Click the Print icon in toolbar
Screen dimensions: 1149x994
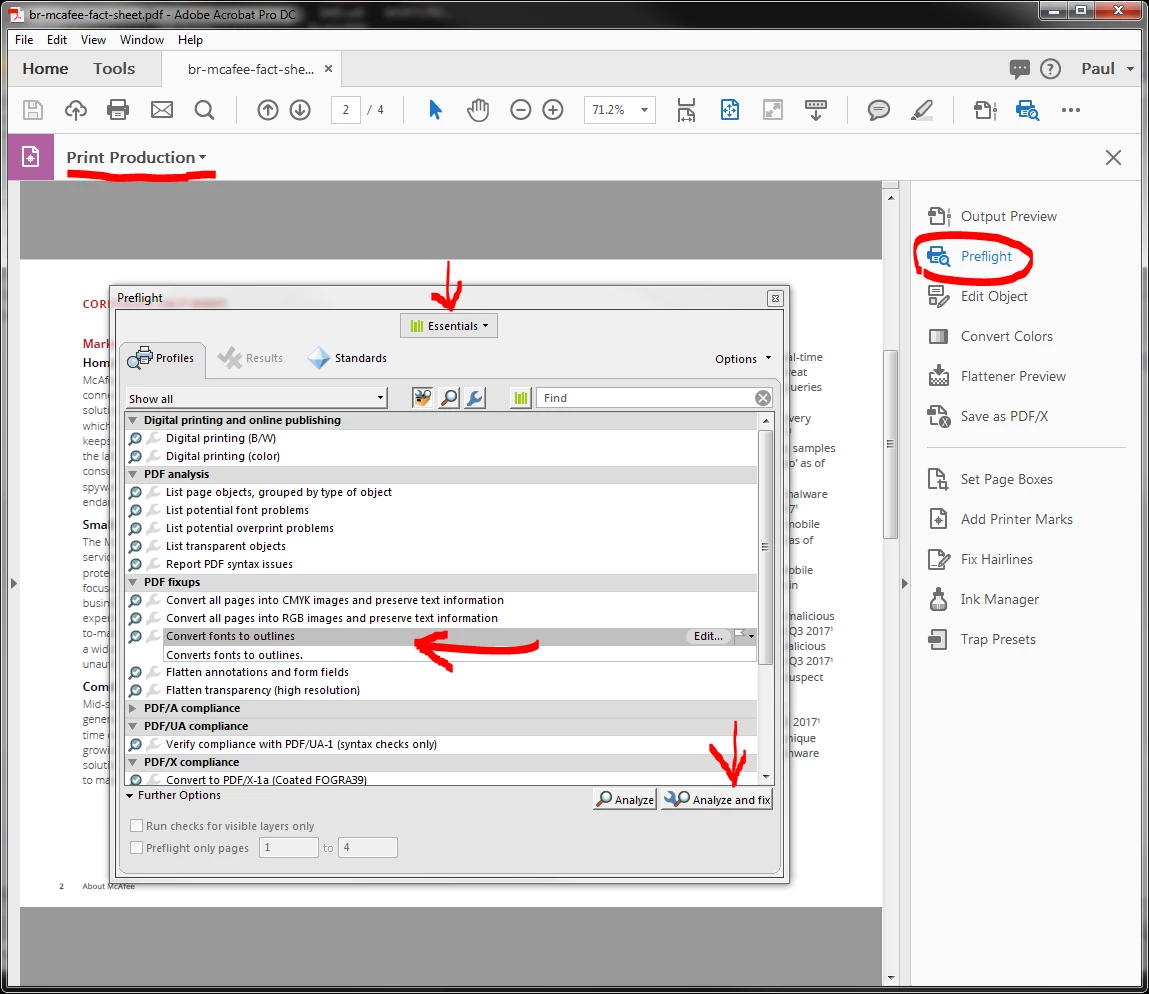point(118,110)
